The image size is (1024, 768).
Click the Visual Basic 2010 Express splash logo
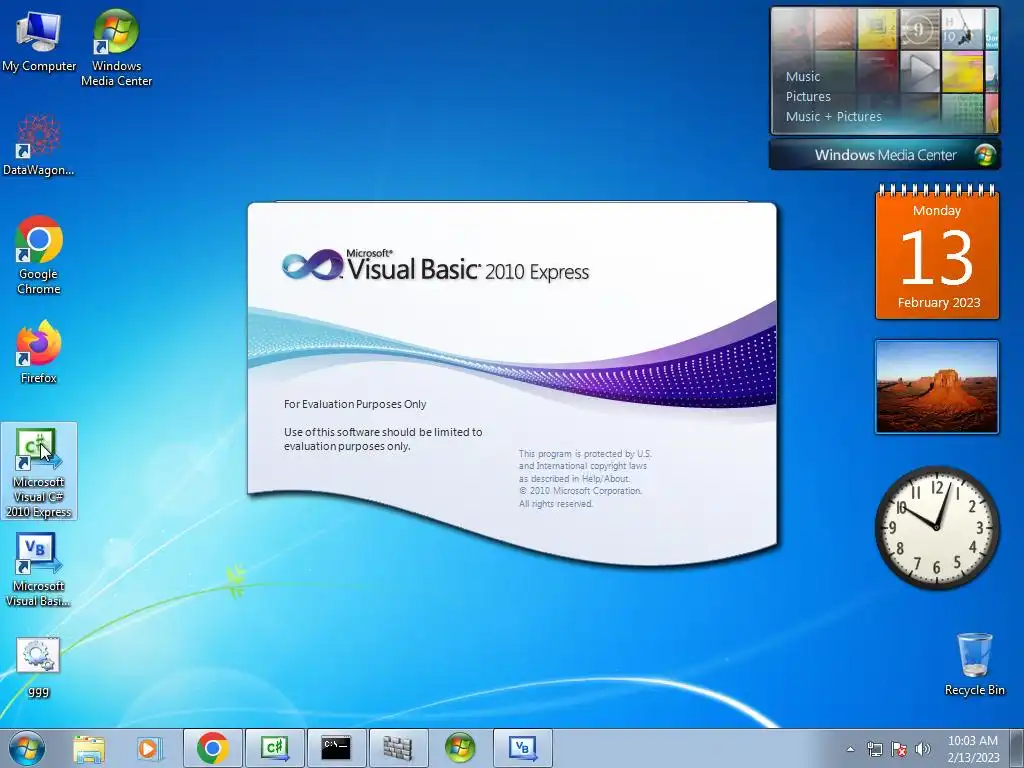[x=435, y=265]
